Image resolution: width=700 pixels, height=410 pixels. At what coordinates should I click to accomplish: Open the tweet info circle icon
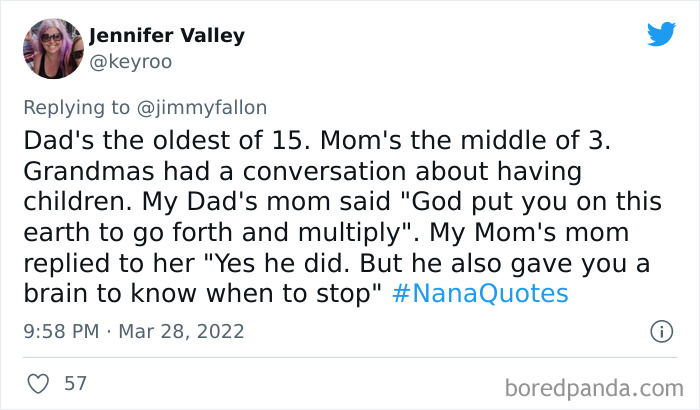pos(660,330)
